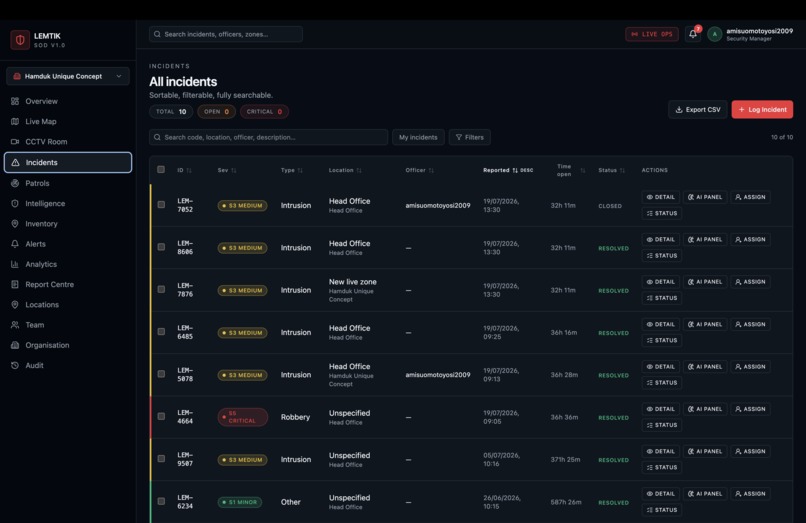Check the box for incident LEM-8606
The width and height of the screenshot is (806, 523).
161,247
